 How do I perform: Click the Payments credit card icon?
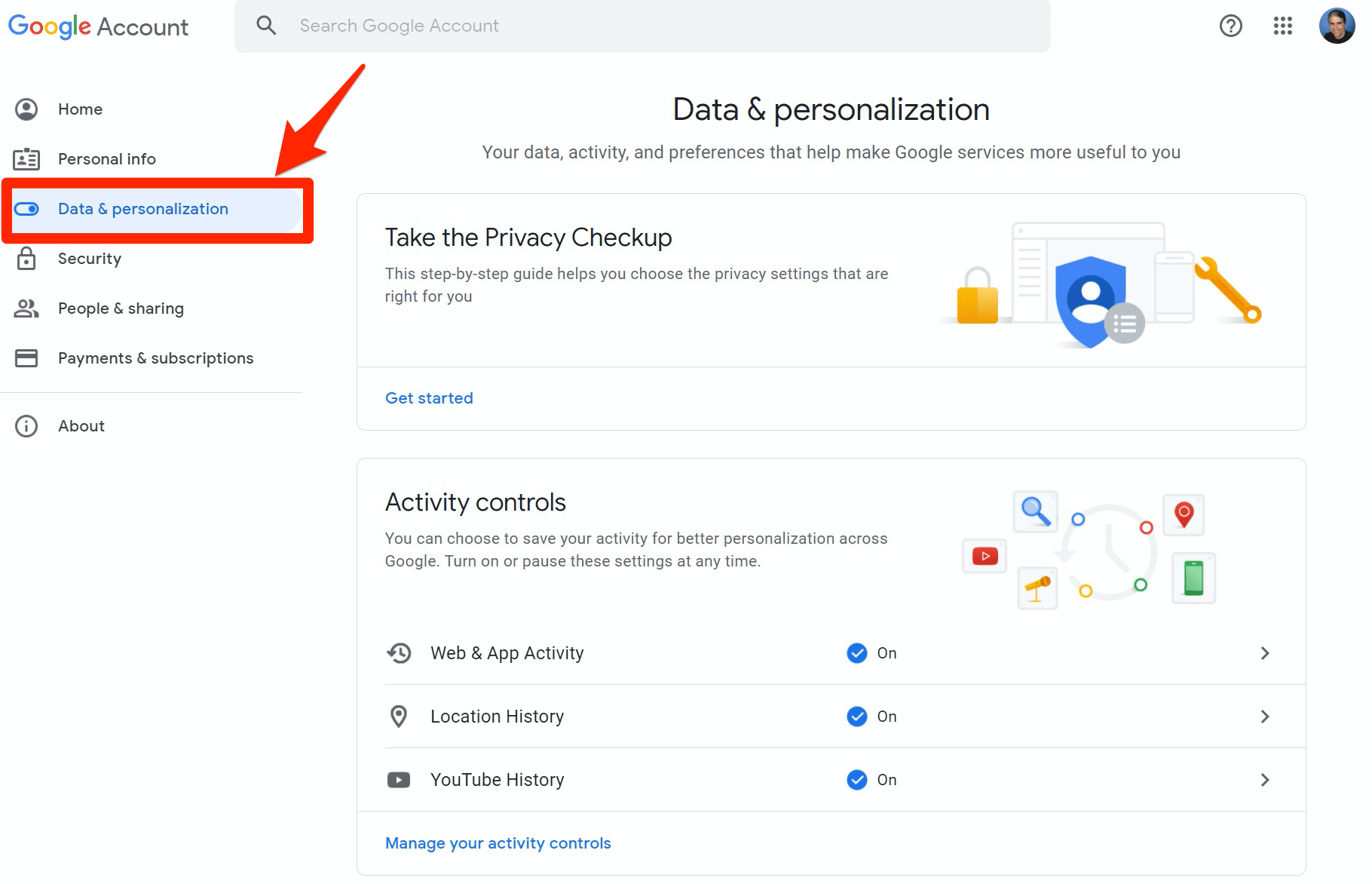(26, 358)
